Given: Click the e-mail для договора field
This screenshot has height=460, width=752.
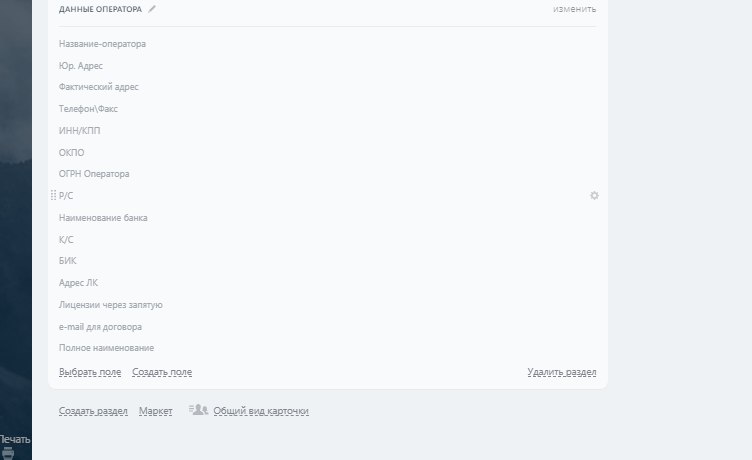Looking at the screenshot, I should (100, 327).
